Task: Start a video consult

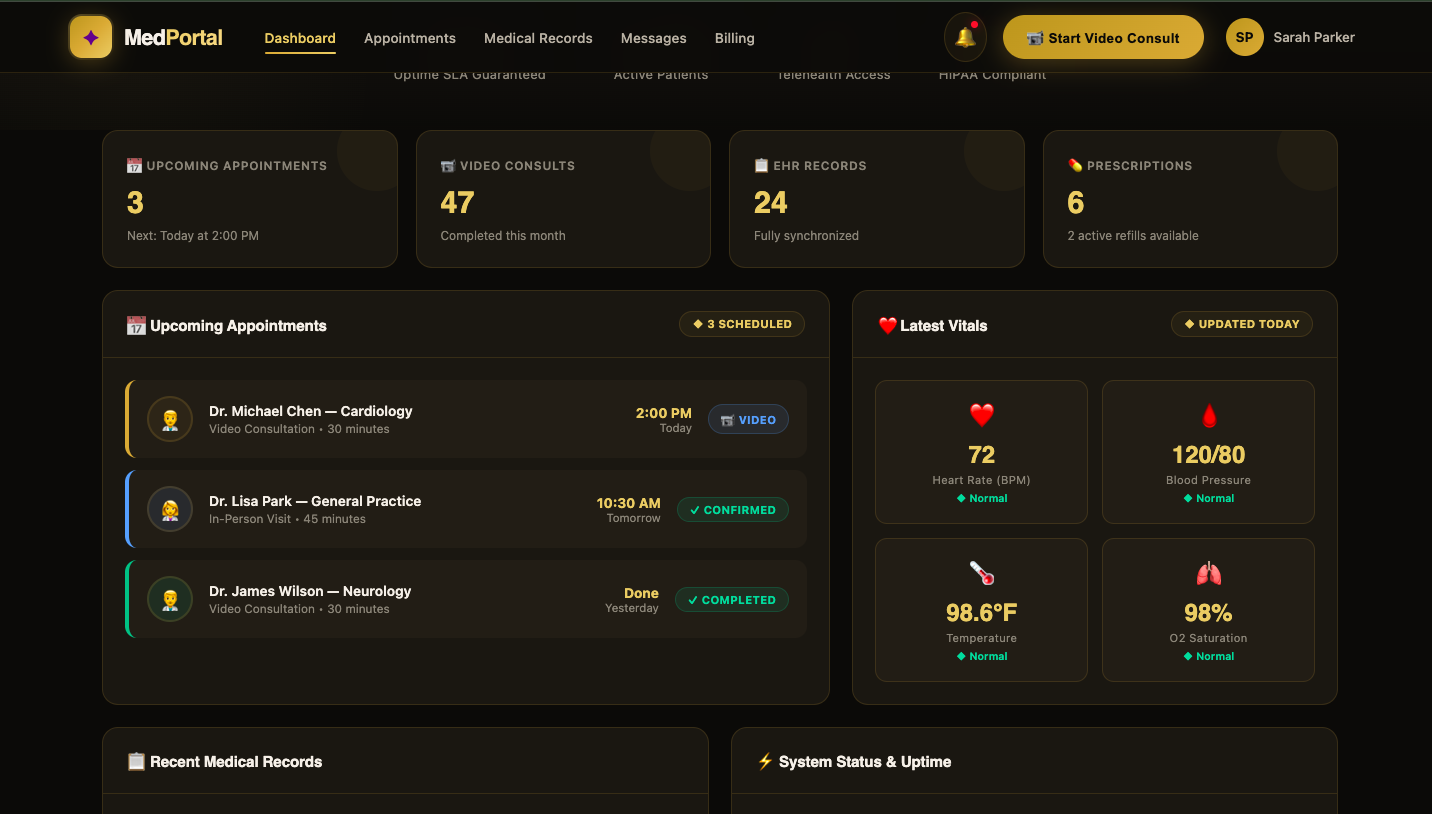Action: [x=1103, y=37]
